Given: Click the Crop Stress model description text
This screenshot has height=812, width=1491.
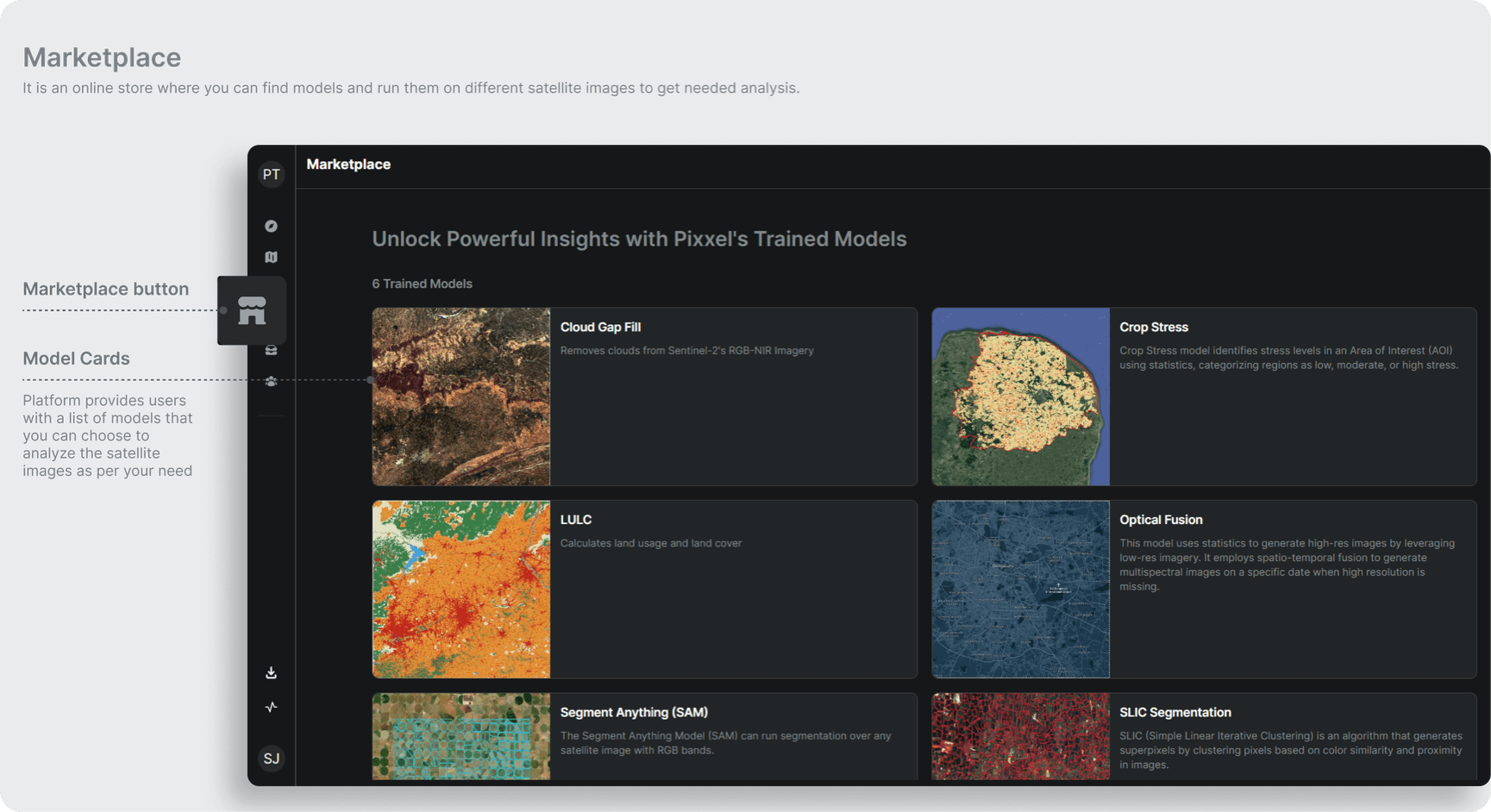Looking at the screenshot, I should point(1289,358).
